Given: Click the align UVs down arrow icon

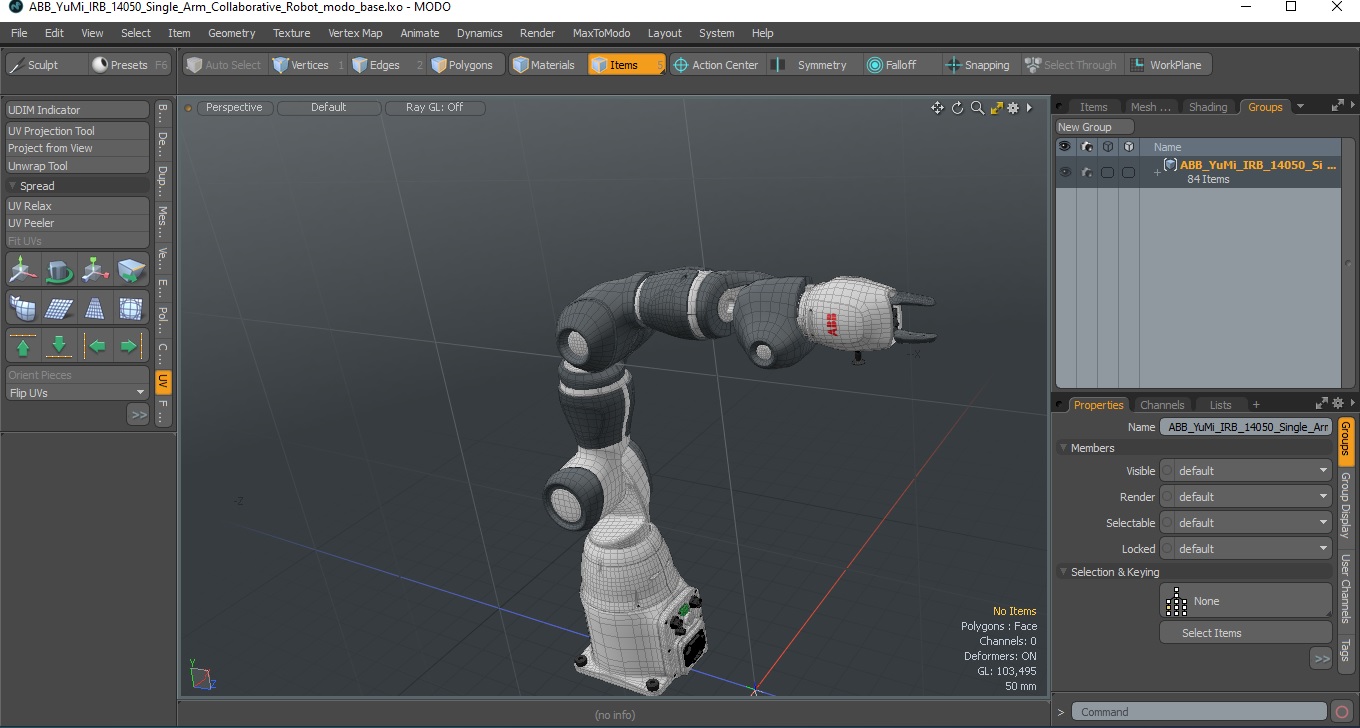Looking at the screenshot, I should click(x=59, y=346).
